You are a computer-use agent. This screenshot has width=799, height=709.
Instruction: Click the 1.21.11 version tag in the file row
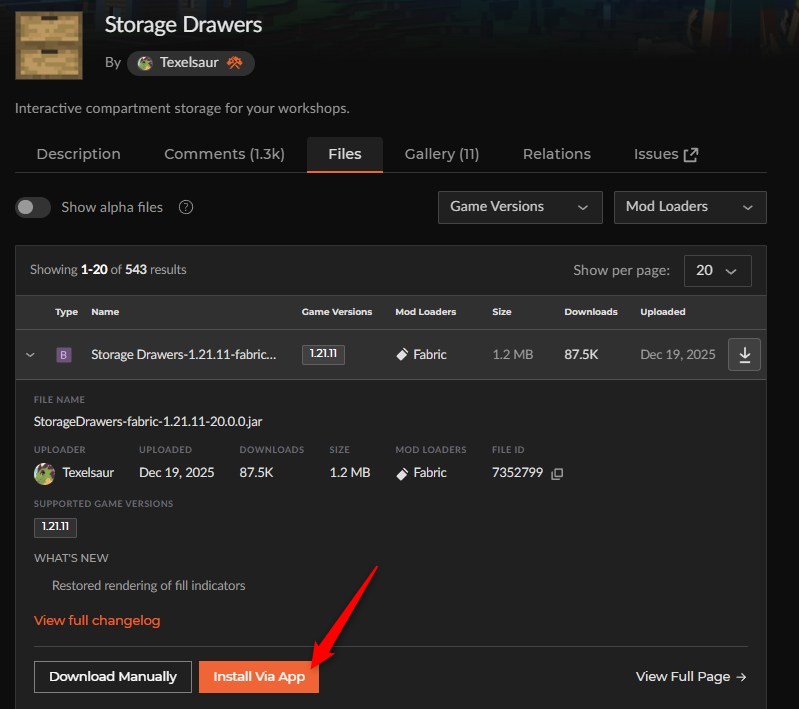click(323, 354)
